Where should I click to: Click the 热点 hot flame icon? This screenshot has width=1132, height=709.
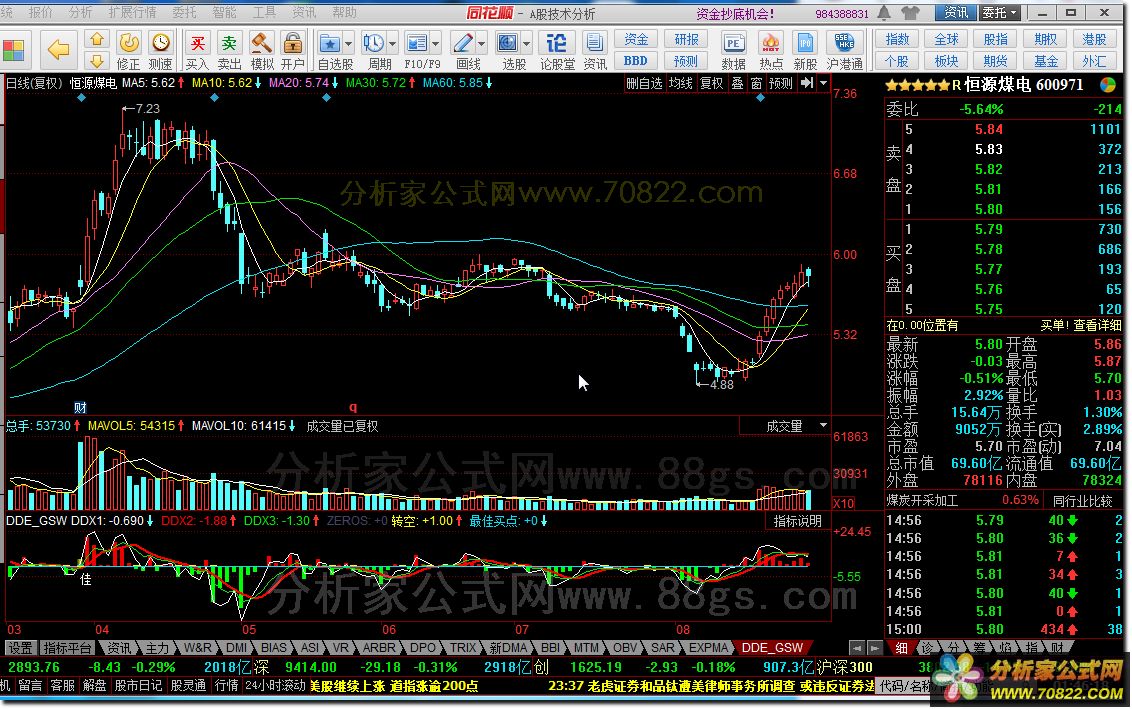pos(771,50)
